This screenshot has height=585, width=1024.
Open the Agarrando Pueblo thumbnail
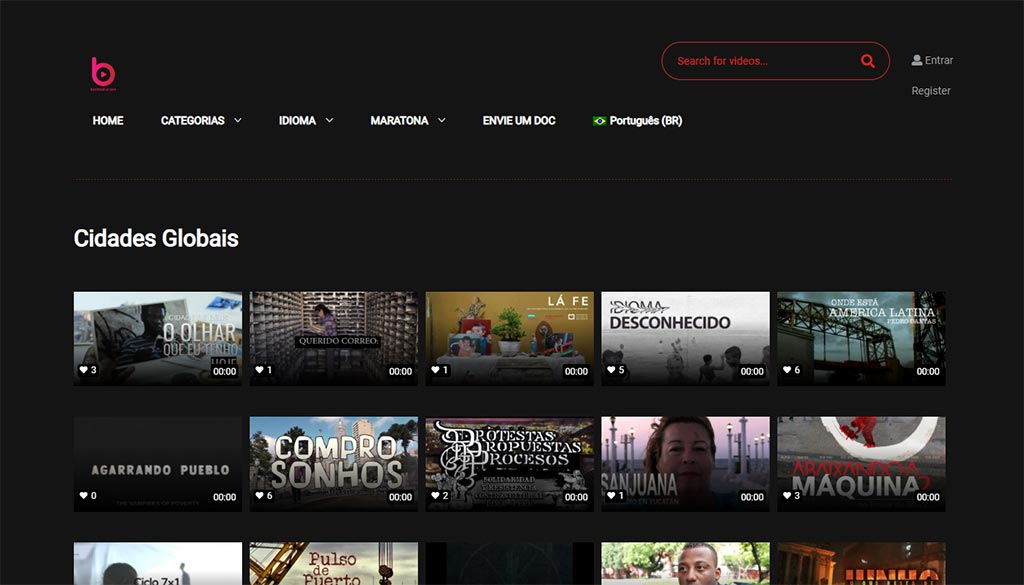(x=158, y=464)
